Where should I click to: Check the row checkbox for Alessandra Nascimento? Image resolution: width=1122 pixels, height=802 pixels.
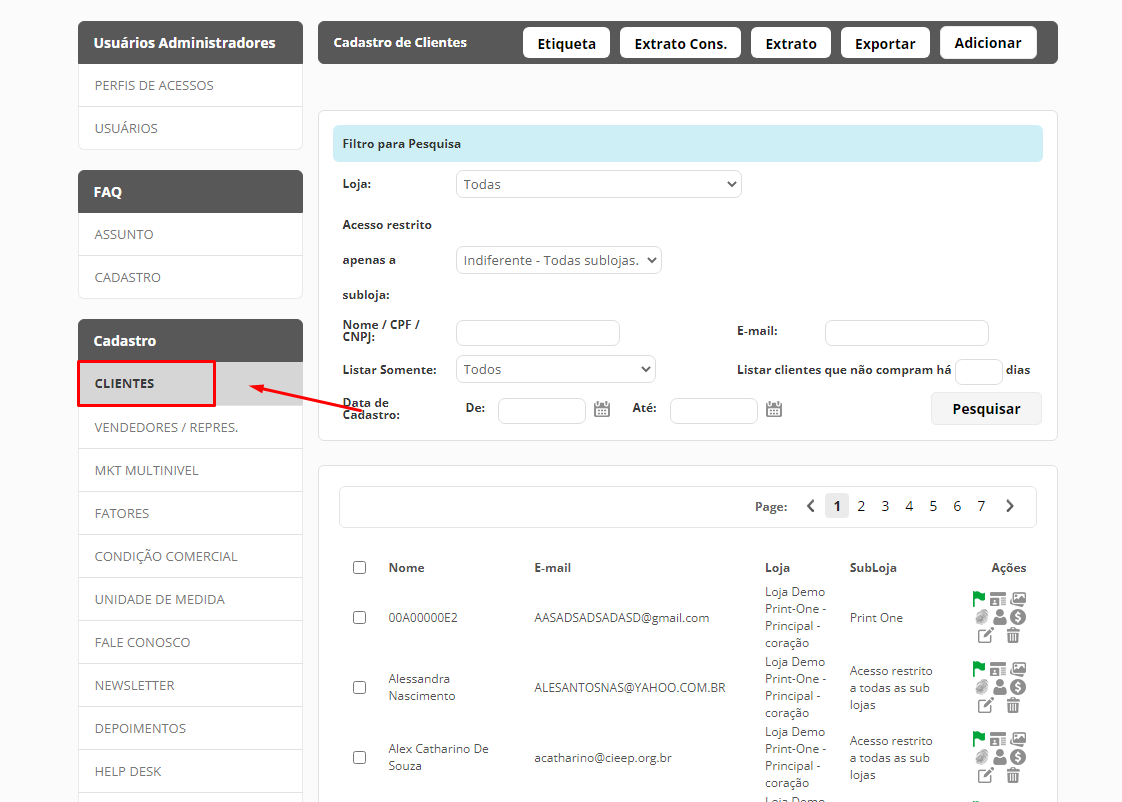(359, 688)
